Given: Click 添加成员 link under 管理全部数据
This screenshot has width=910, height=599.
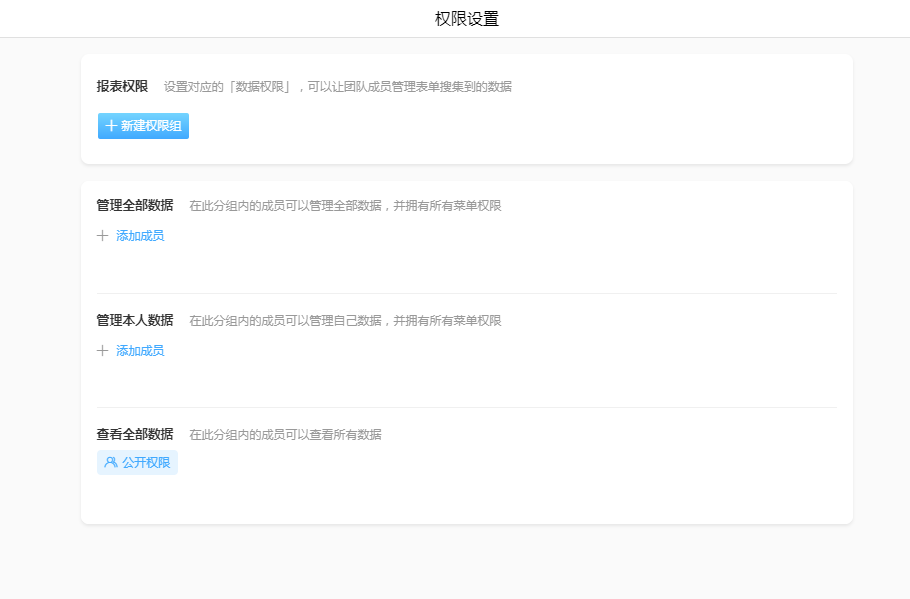Looking at the screenshot, I should tap(140, 236).
